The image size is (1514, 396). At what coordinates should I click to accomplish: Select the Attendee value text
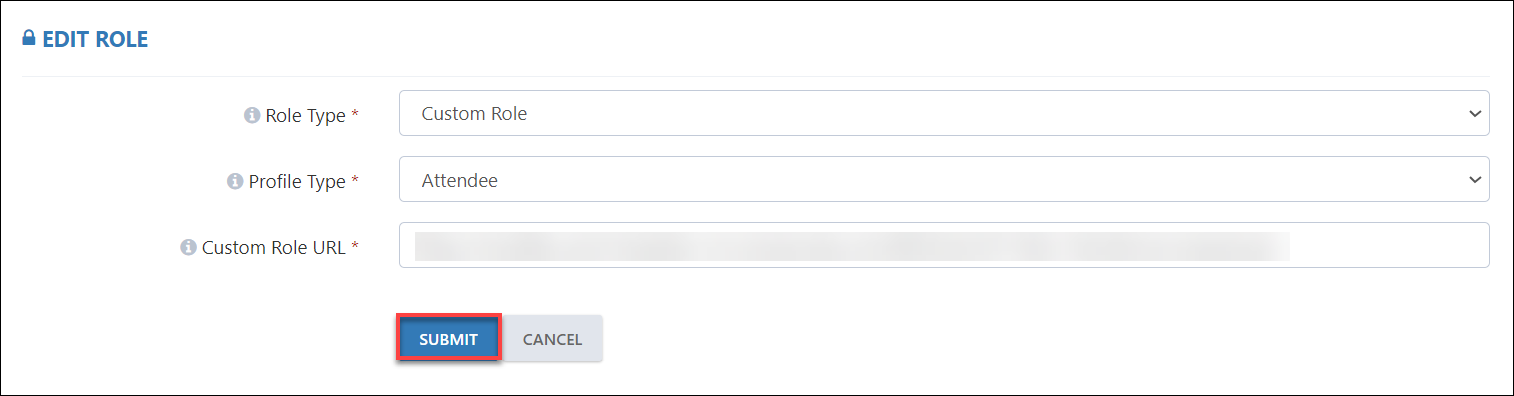[x=460, y=180]
